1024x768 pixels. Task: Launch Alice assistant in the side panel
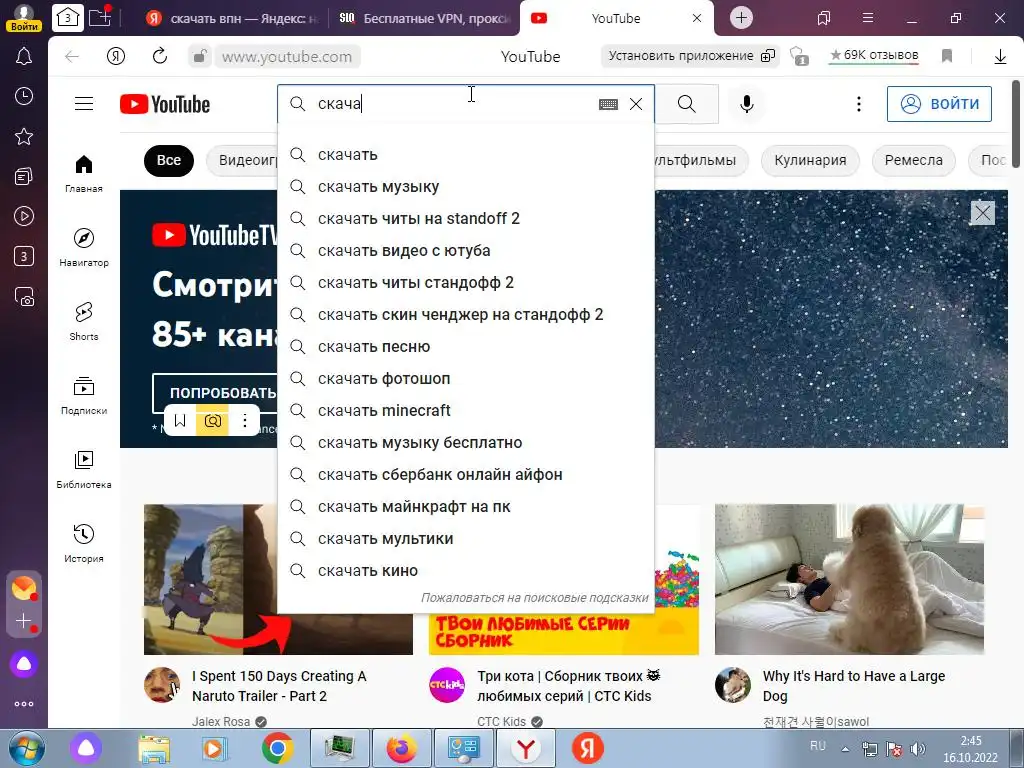click(24, 664)
